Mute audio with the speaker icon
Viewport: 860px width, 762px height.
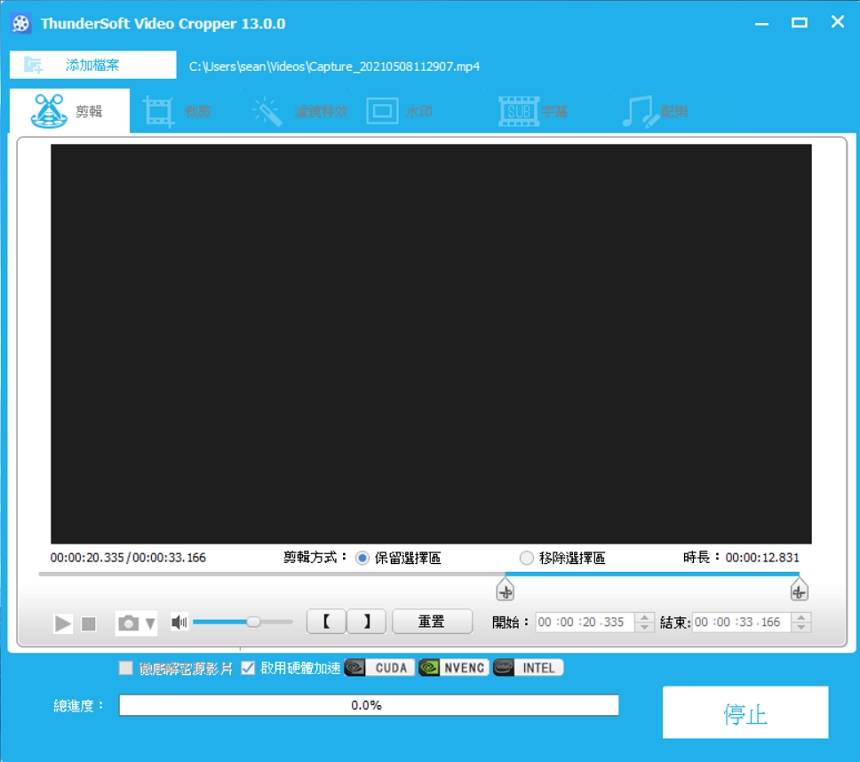[179, 622]
